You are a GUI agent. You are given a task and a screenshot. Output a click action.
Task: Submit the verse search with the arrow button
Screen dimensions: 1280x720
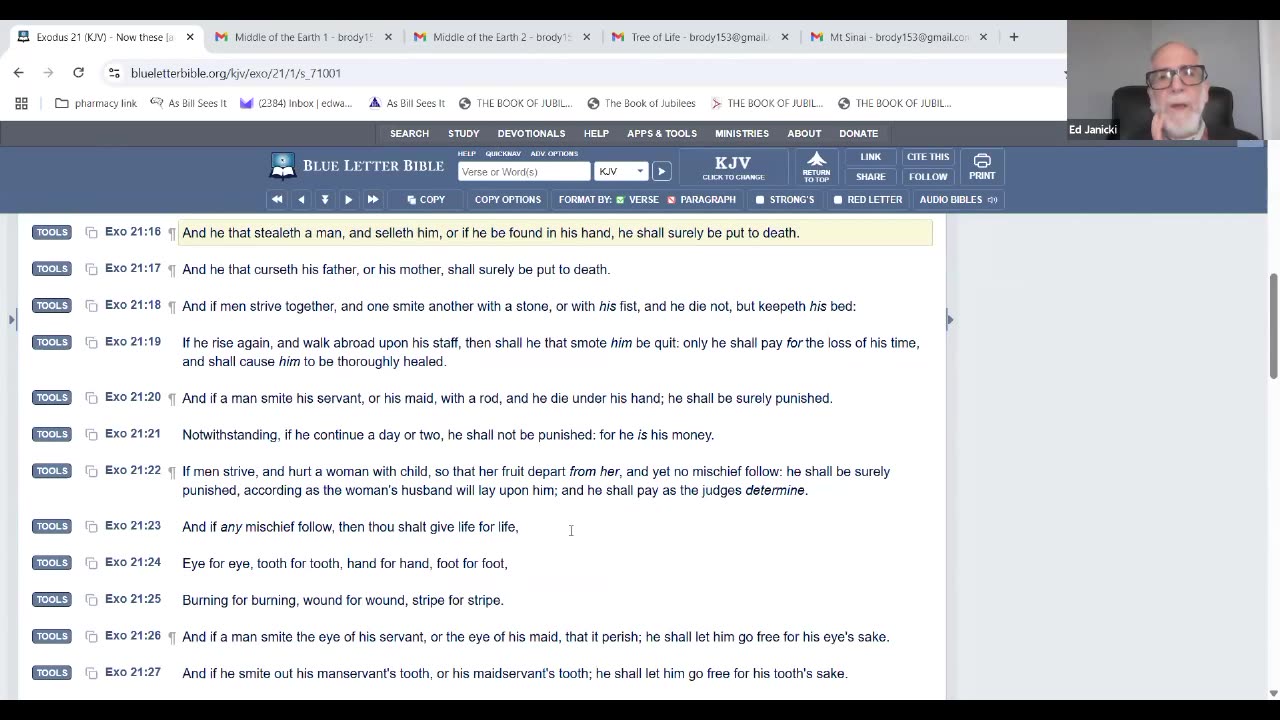point(661,171)
